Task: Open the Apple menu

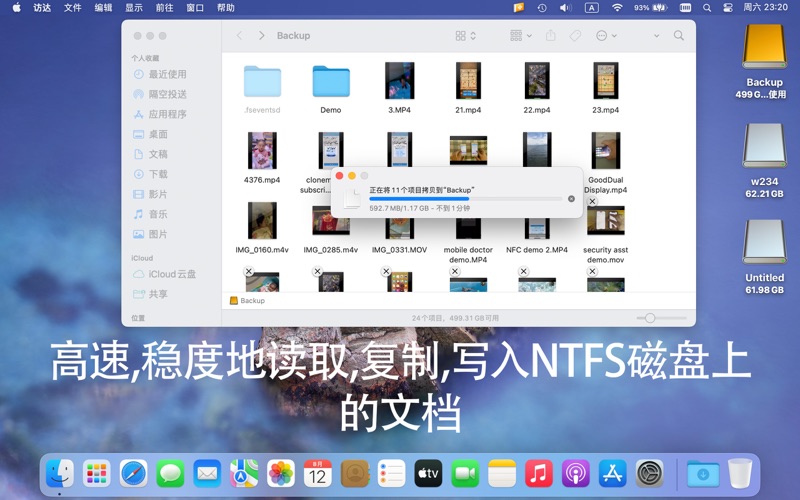Action: pyautogui.click(x=16, y=8)
